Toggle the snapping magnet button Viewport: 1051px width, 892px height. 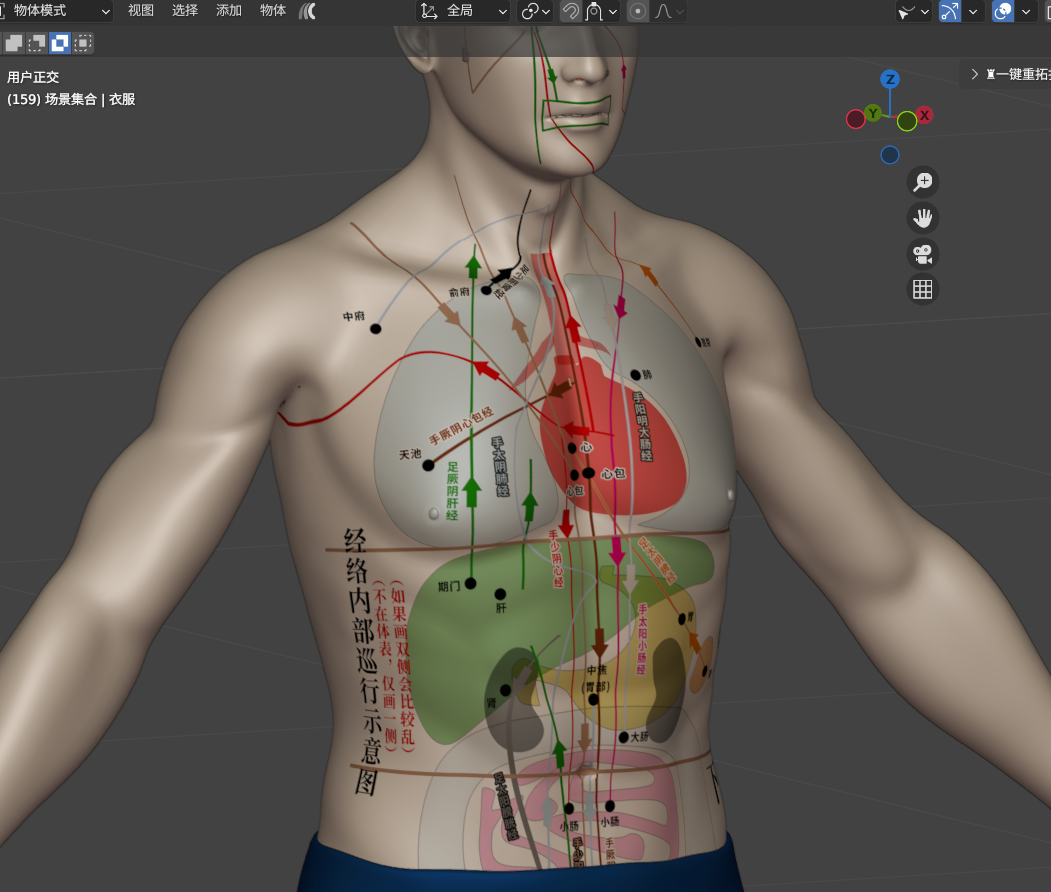click(x=570, y=11)
